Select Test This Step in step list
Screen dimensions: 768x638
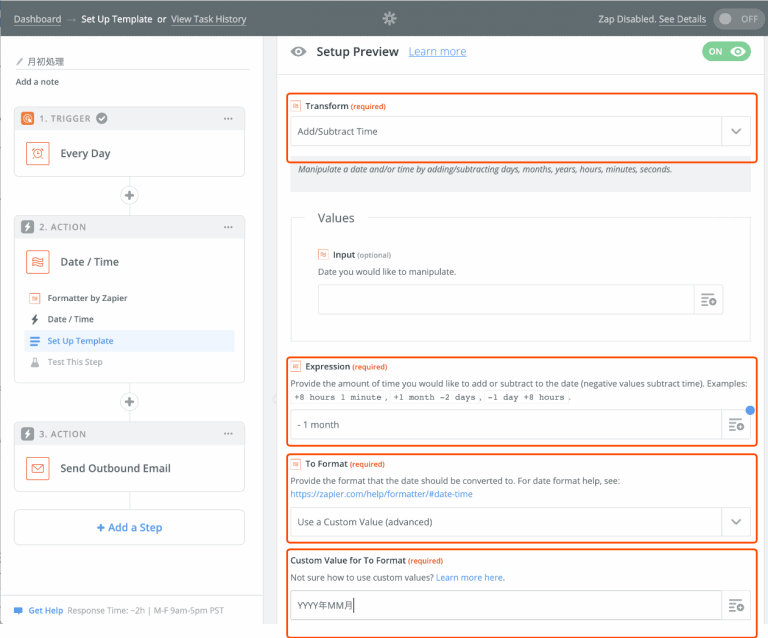(75, 362)
